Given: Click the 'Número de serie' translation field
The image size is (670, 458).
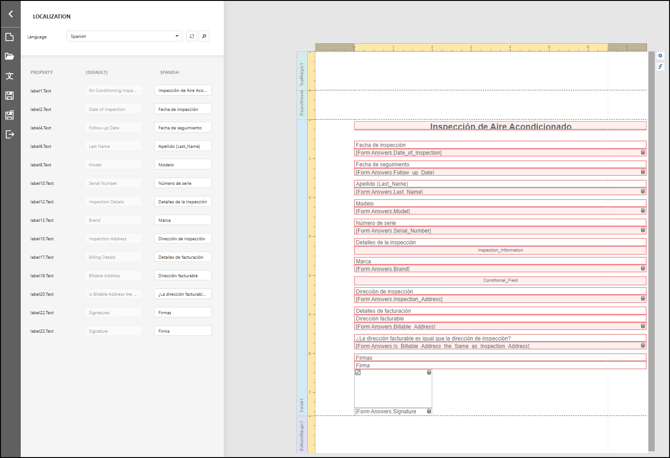Looking at the screenshot, I should click(183, 183).
